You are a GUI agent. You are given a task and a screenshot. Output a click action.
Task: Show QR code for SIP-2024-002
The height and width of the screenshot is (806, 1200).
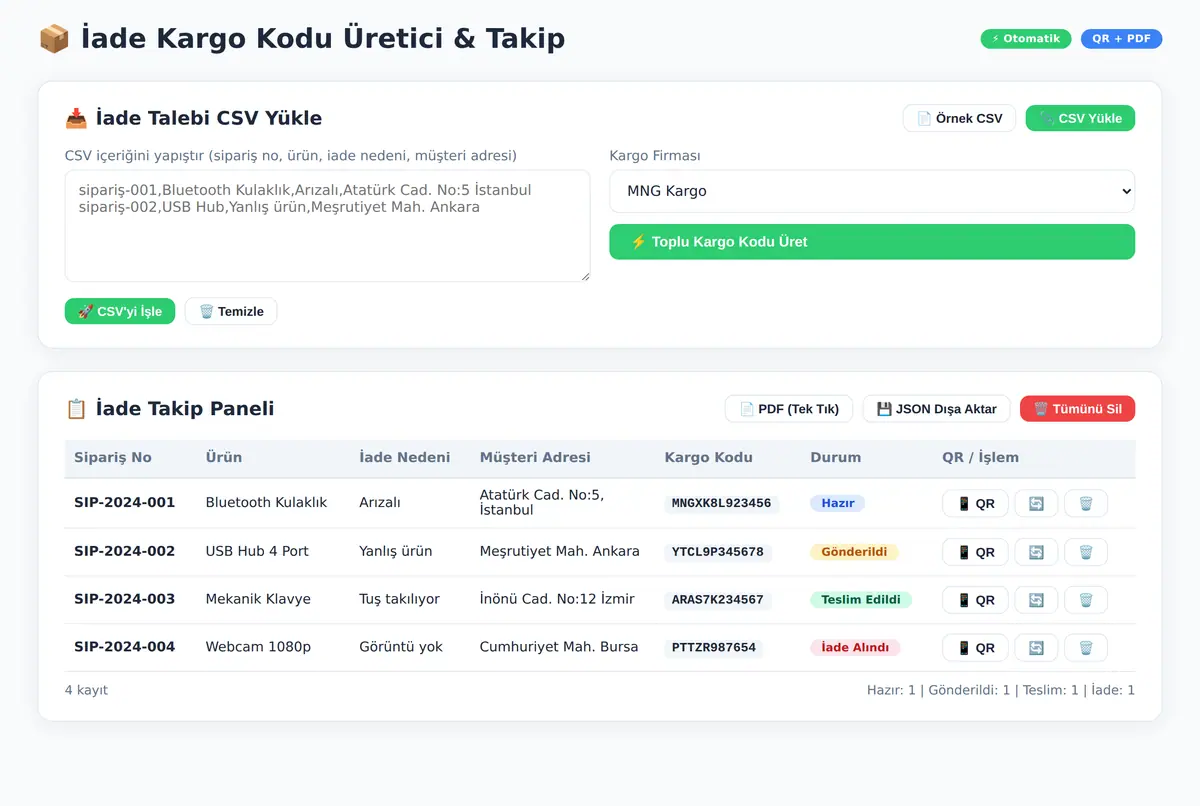pyautogui.click(x=975, y=552)
